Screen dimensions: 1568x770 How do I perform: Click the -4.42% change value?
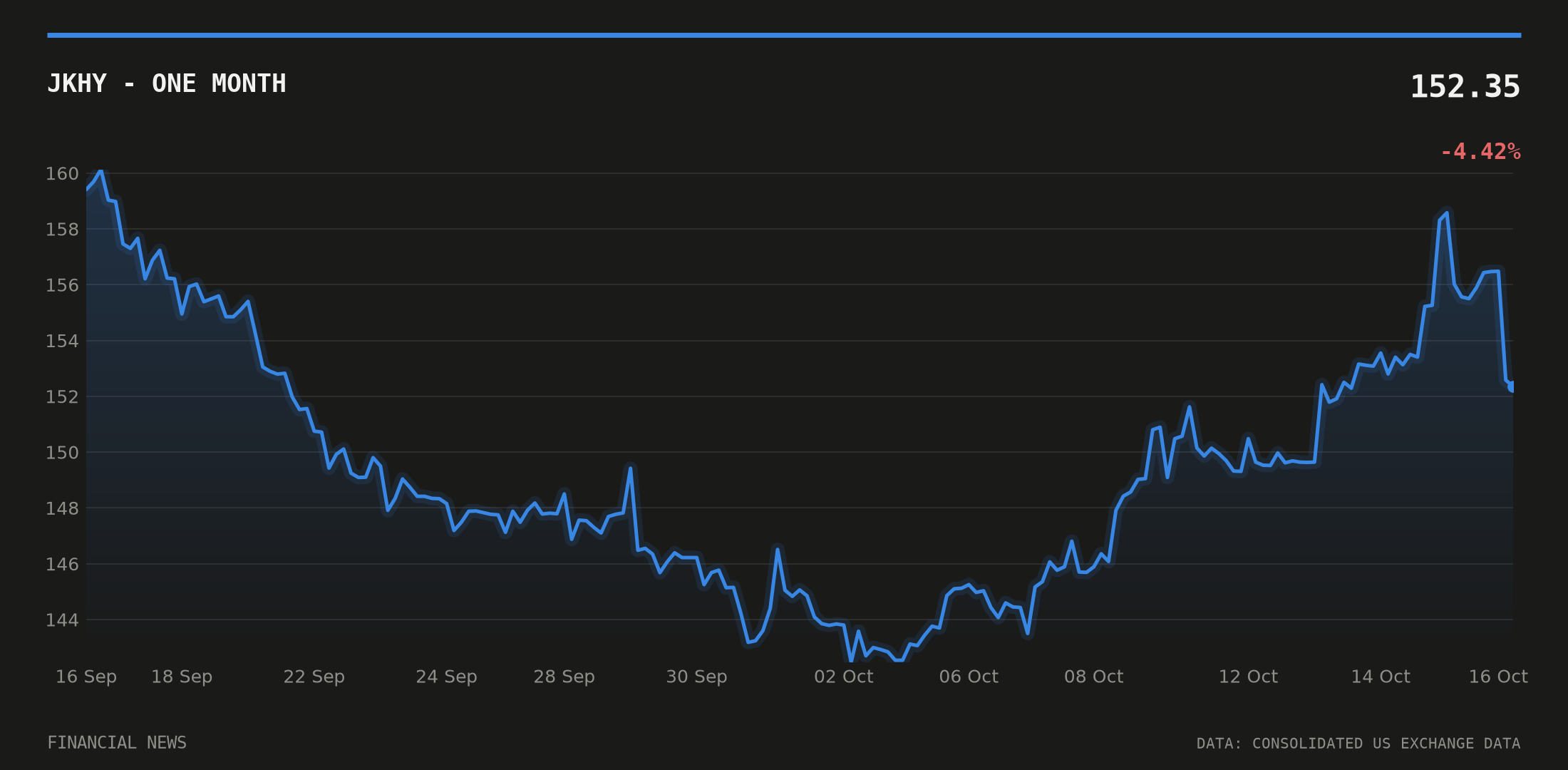click(x=1480, y=152)
